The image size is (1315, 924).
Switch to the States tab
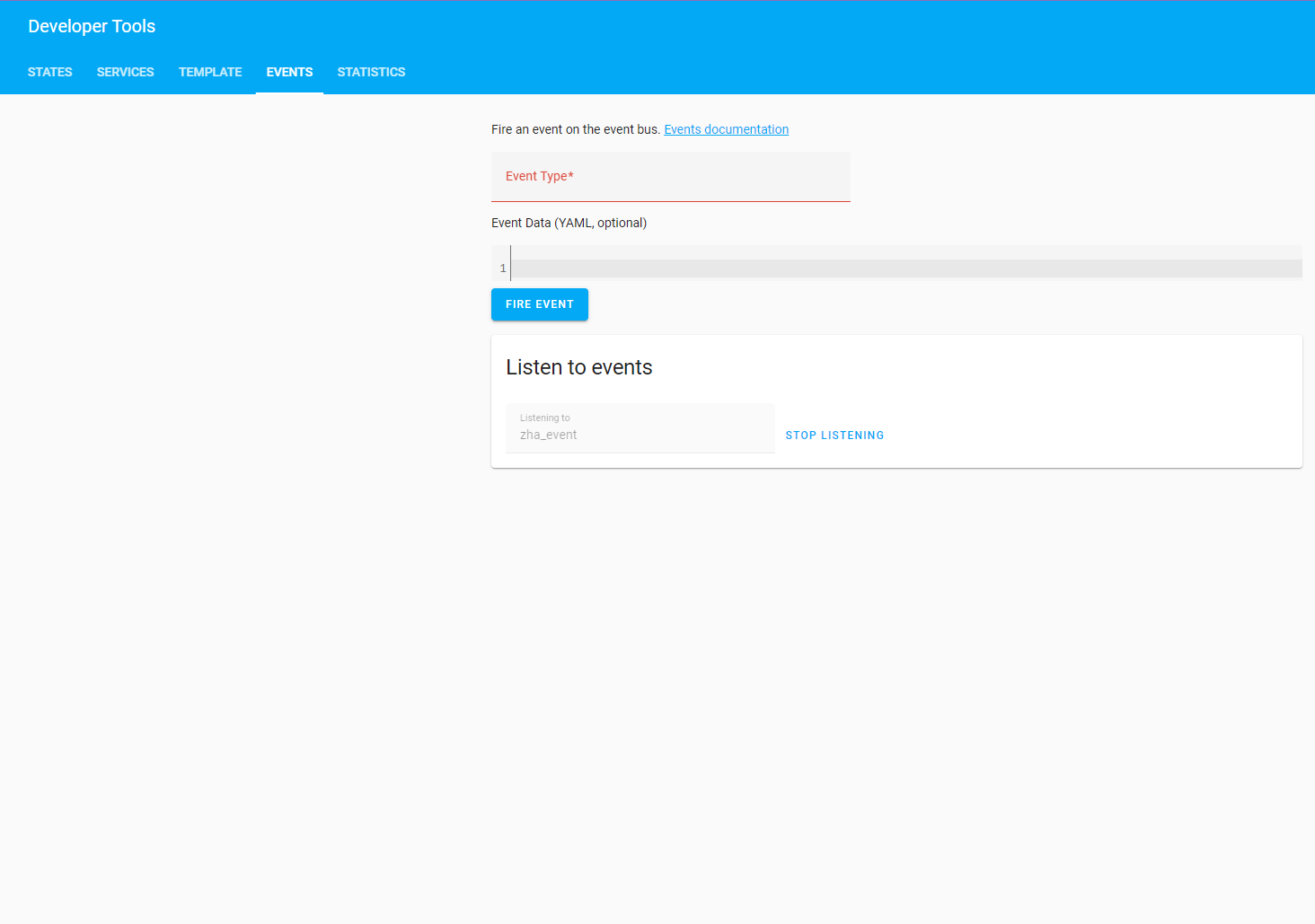click(x=50, y=72)
